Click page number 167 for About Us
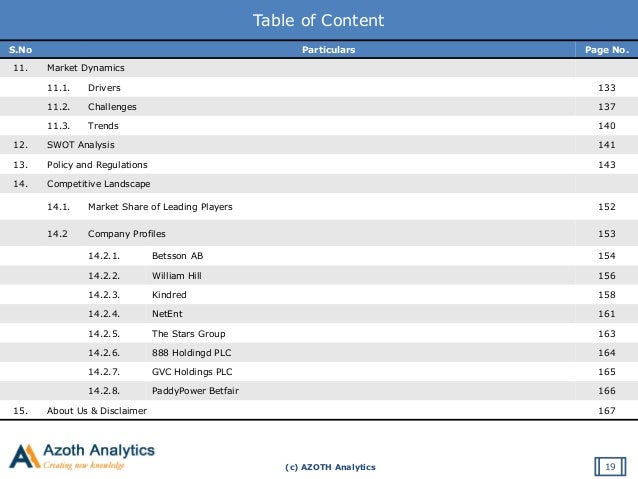 click(x=607, y=410)
